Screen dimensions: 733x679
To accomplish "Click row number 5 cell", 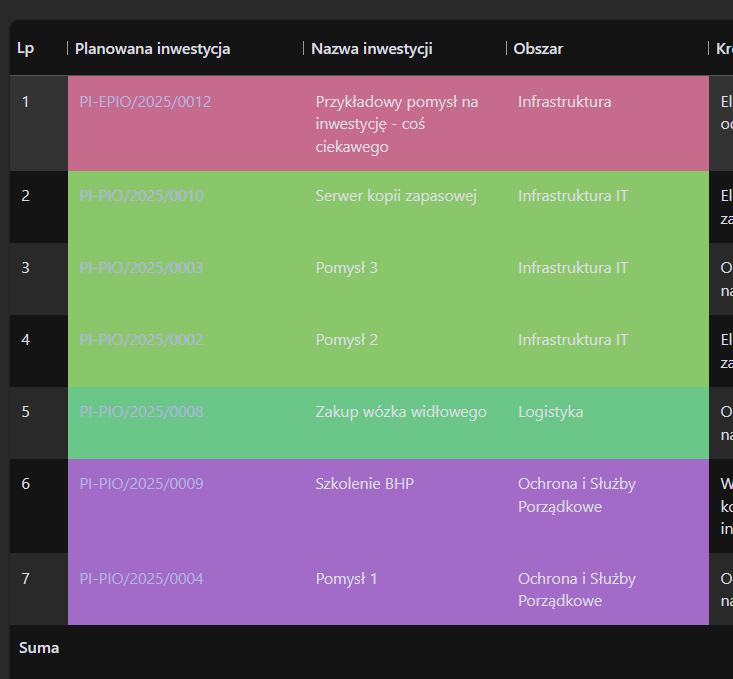I will [39, 423].
